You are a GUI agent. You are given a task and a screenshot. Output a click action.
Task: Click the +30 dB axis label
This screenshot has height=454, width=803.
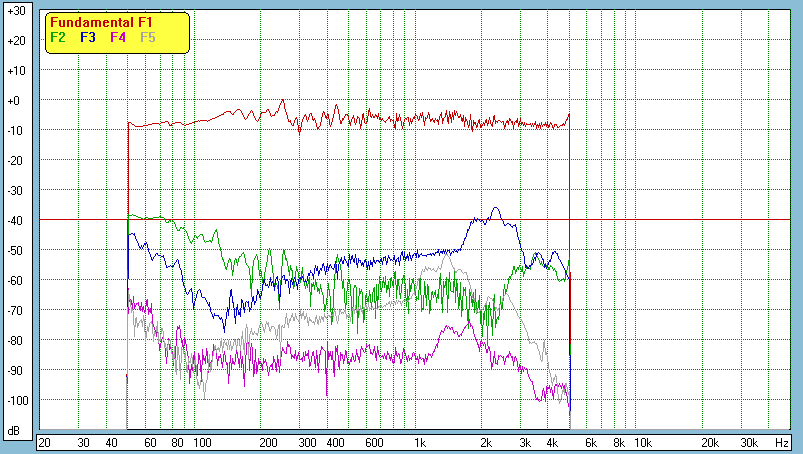pyautogui.click(x=16, y=11)
